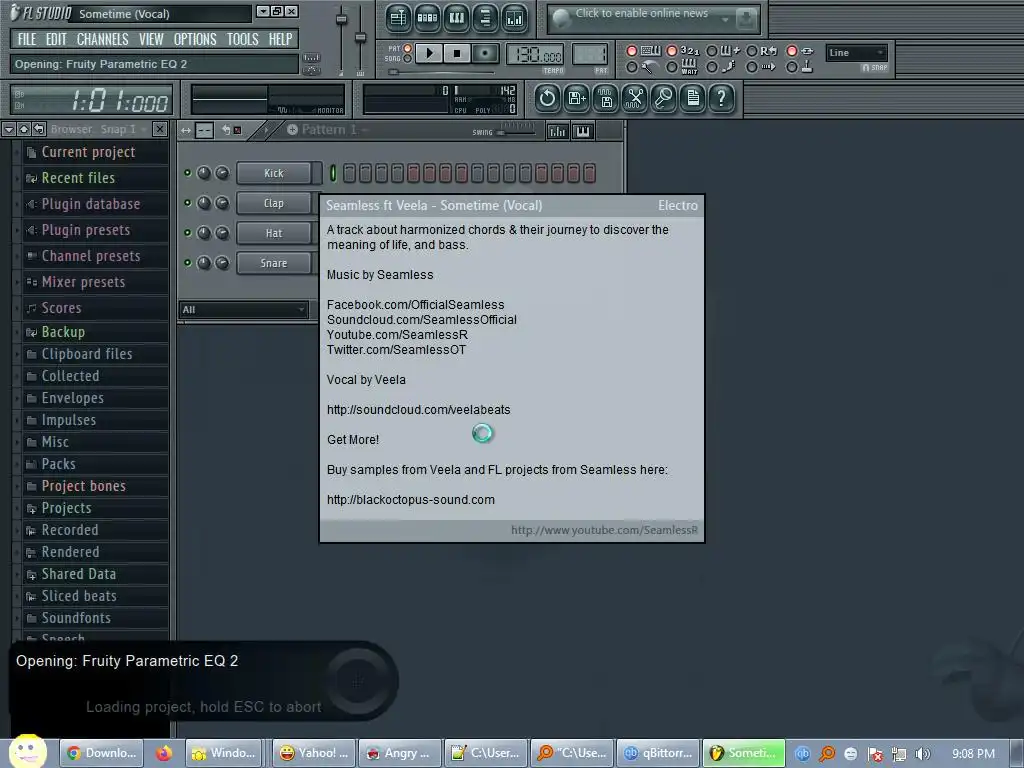
Task: Click the Clap channel button
Action: click(274, 203)
